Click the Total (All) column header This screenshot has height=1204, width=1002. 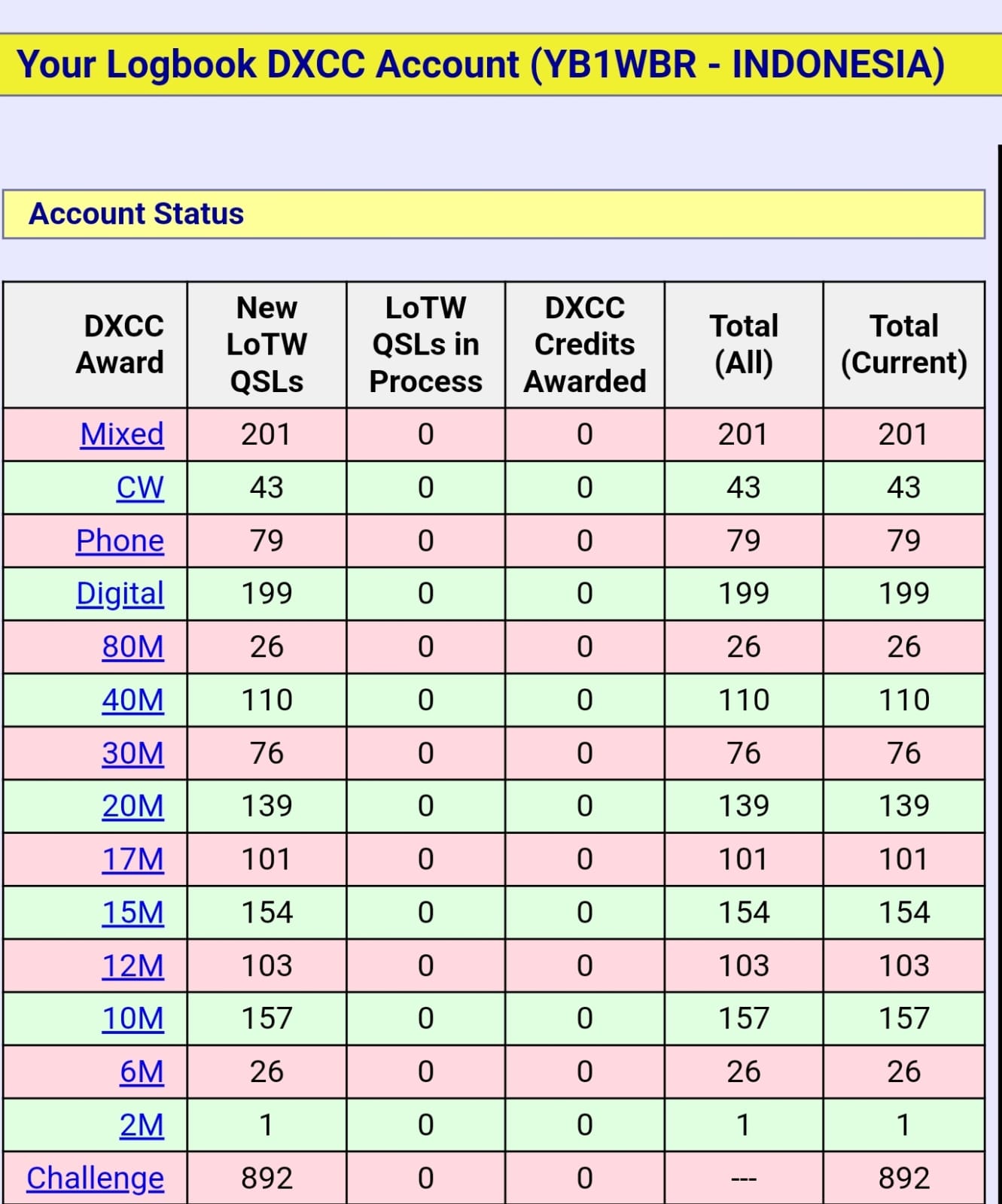click(744, 344)
